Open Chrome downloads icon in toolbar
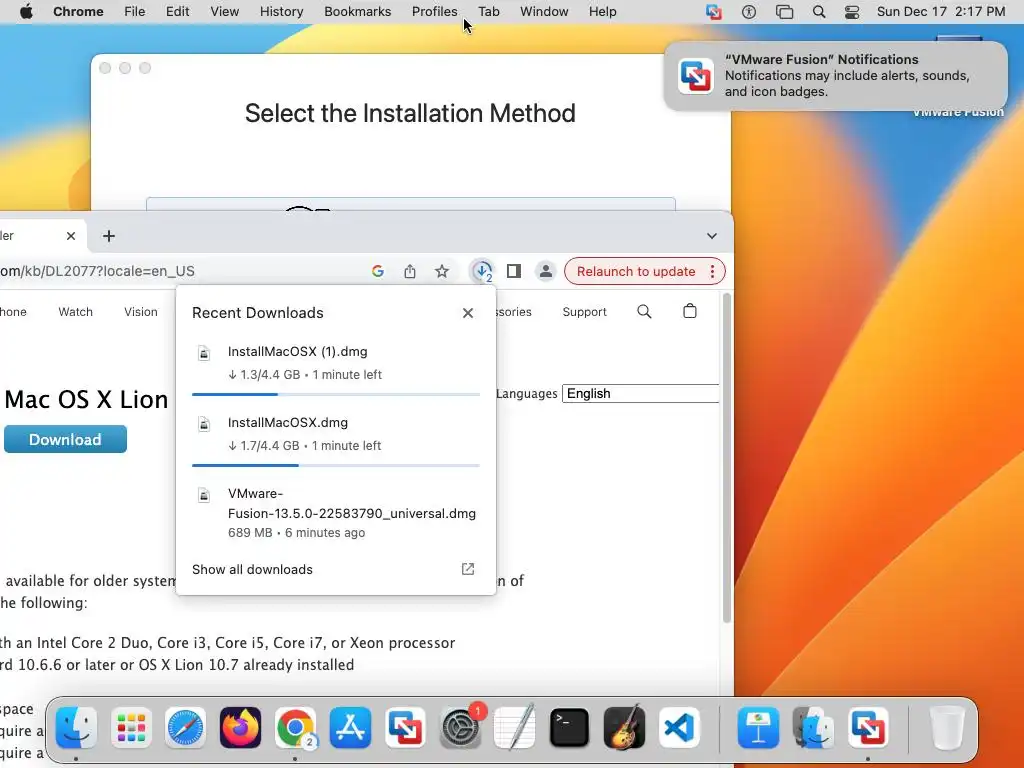This screenshot has height=768, width=1024. (x=483, y=271)
